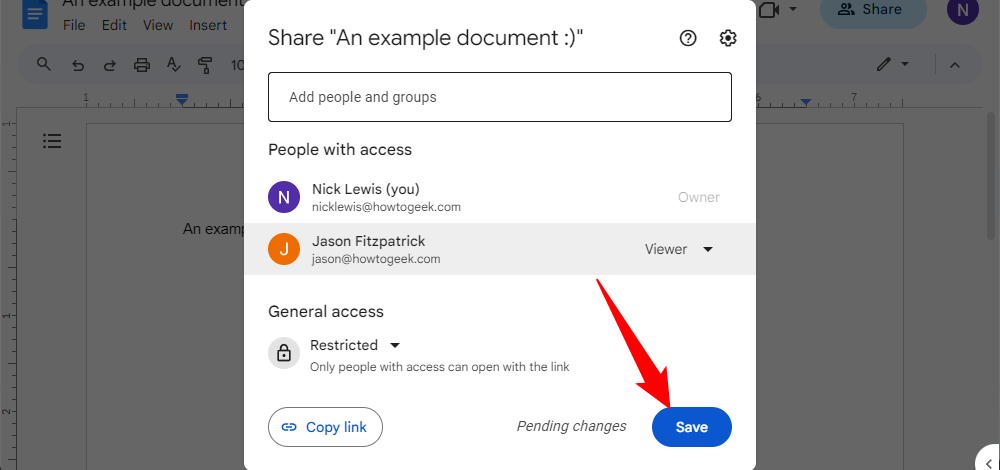Click the People with access heading
The width and height of the screenshot is (1000, 470).
(x=340, y=150)
